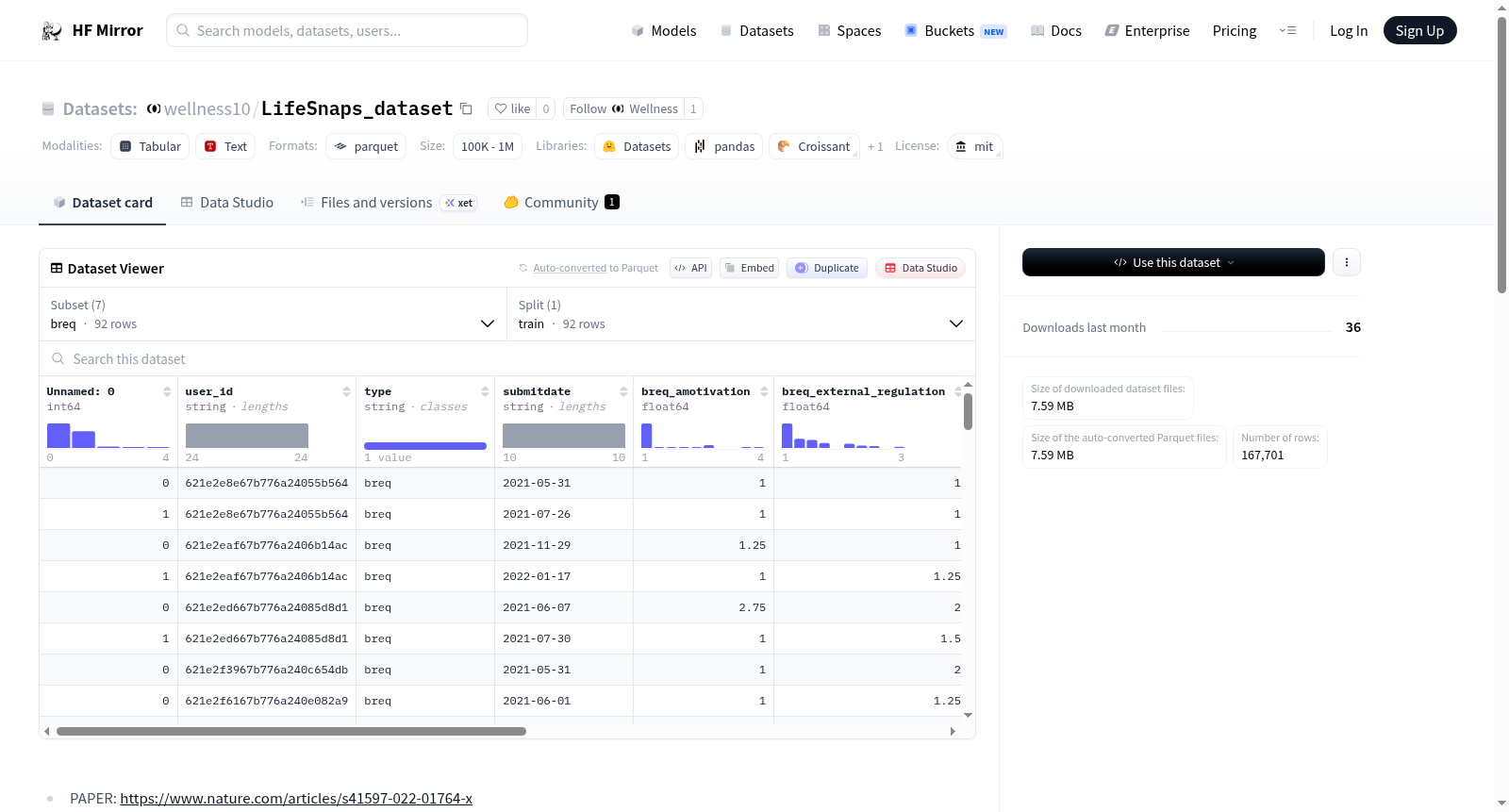Click the mit license tag
The height and width of the screenshot is (812, 1509).
click(x=974, y=146)
